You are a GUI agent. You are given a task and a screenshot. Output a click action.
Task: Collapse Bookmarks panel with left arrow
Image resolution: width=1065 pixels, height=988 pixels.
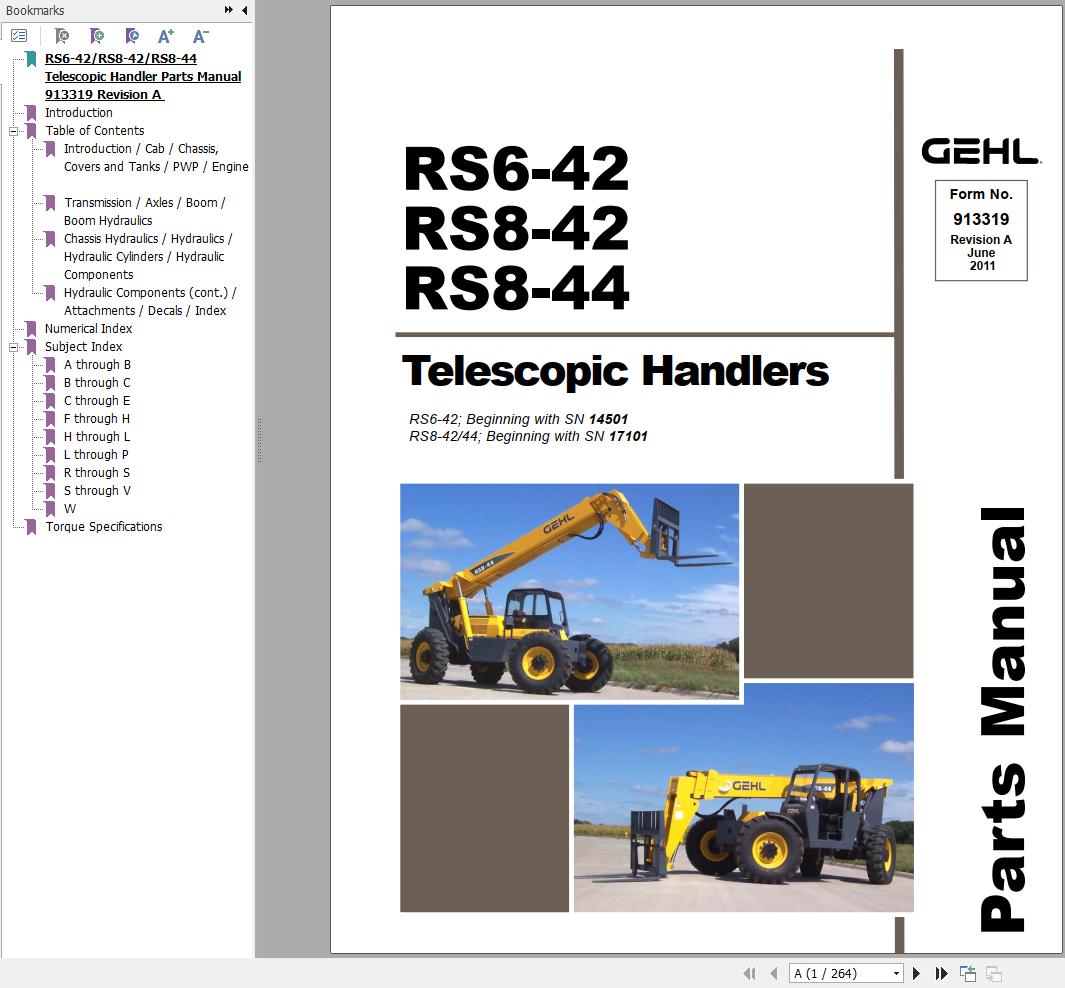tap(245, 10)
